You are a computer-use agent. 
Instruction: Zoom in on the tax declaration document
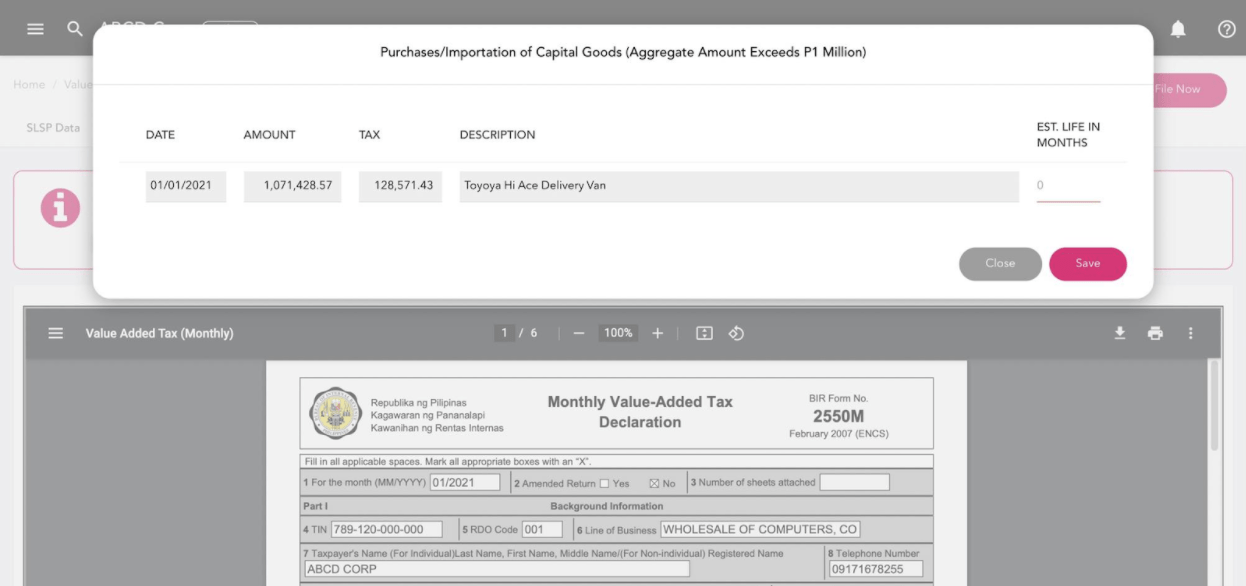click(657, 333)
